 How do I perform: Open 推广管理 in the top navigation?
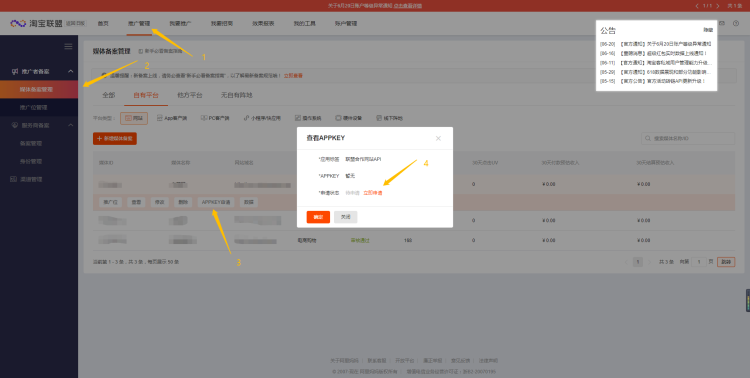tap(139, 23)
